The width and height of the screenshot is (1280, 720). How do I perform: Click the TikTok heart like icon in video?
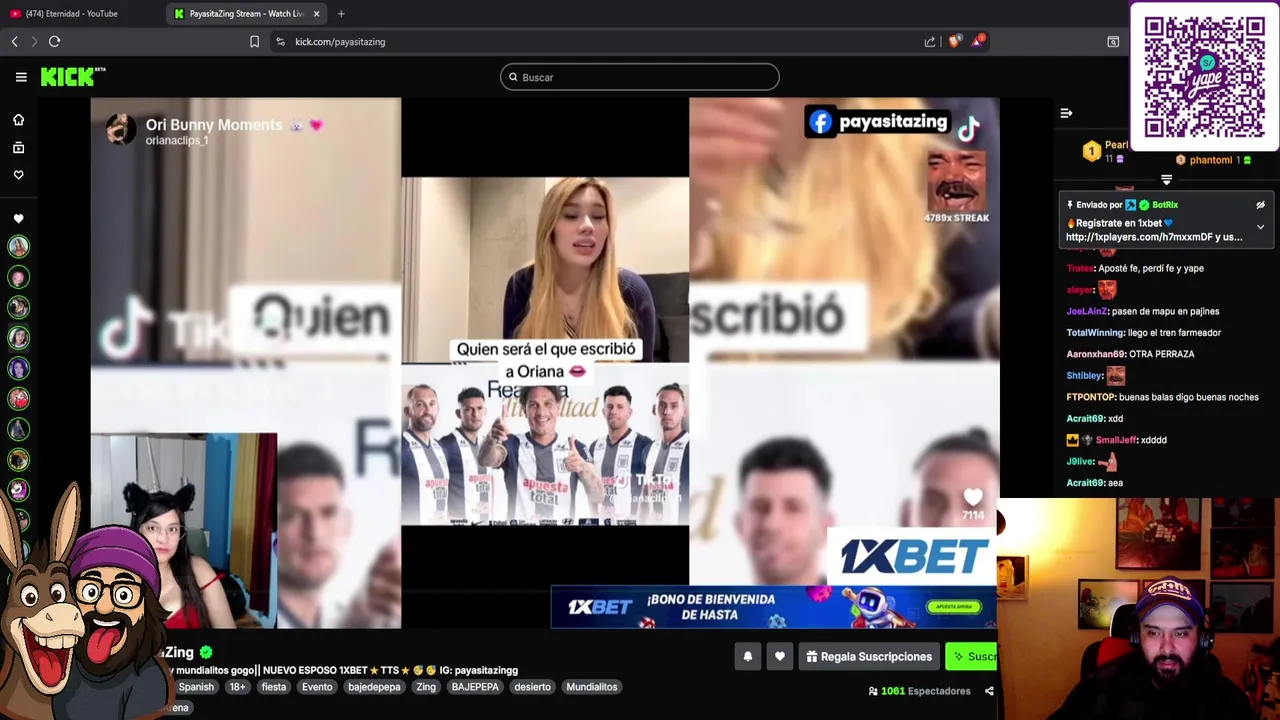coord(973,497)
